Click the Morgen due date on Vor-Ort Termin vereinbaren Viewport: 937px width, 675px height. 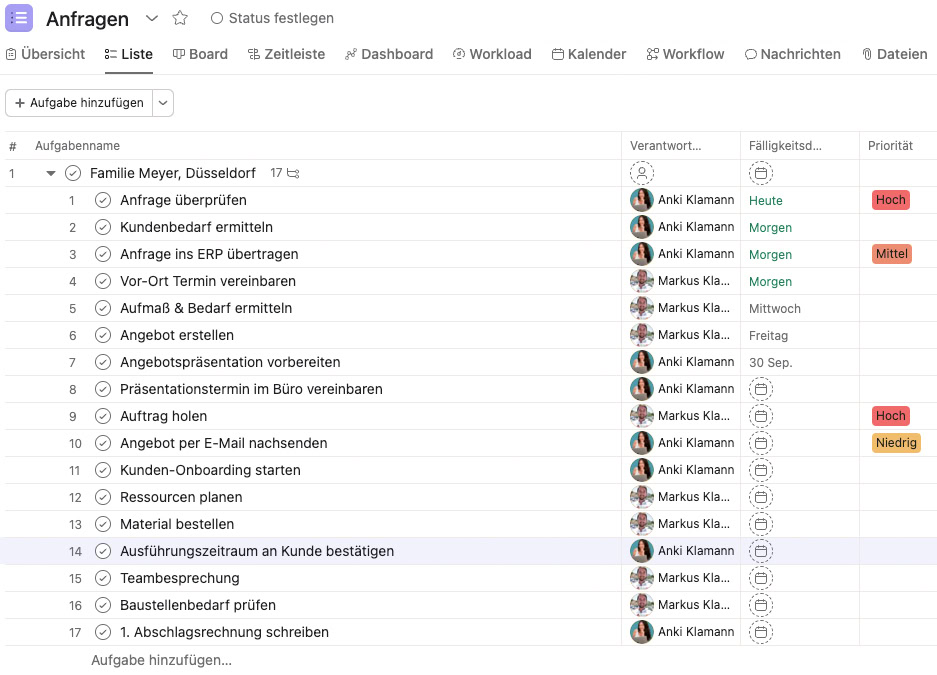[770, 281]
